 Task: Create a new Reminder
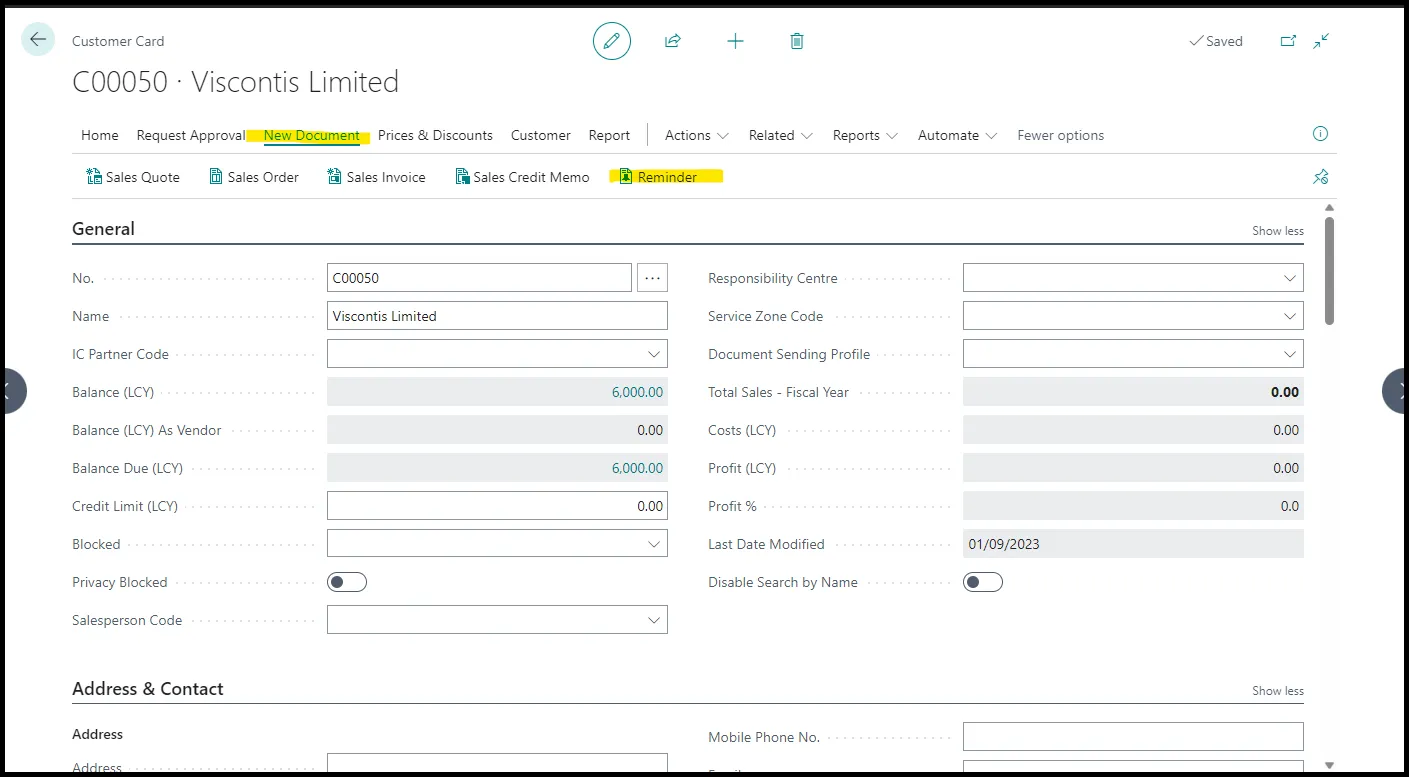[x=659, y=177]
